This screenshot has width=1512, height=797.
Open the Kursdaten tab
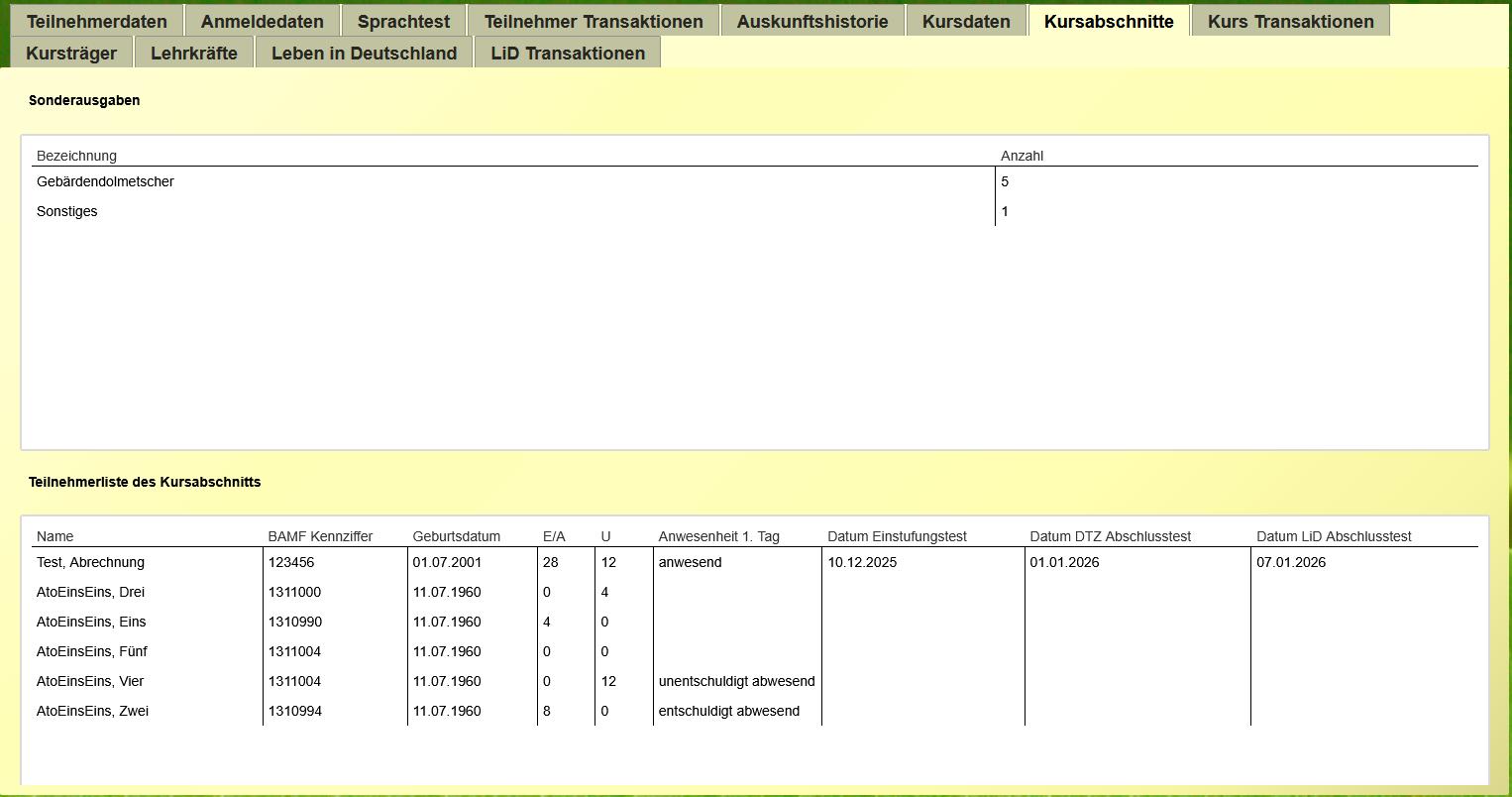click(966, 21)
